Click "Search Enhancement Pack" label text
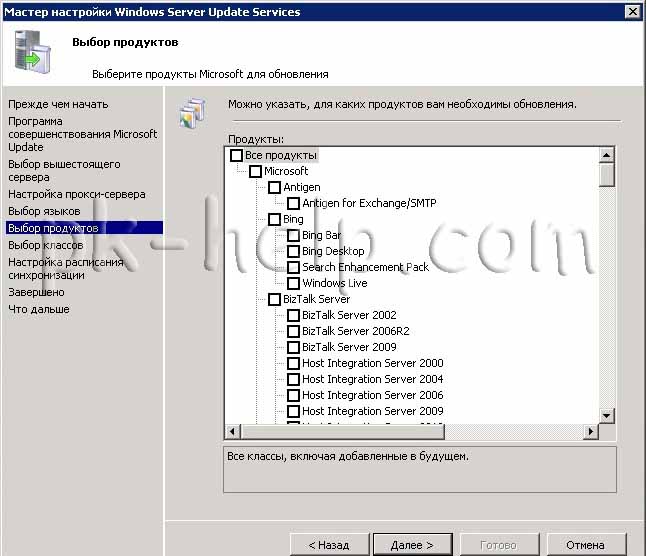Image resolution: width=646 pixels, height=556 pixels. click(365, 267)
